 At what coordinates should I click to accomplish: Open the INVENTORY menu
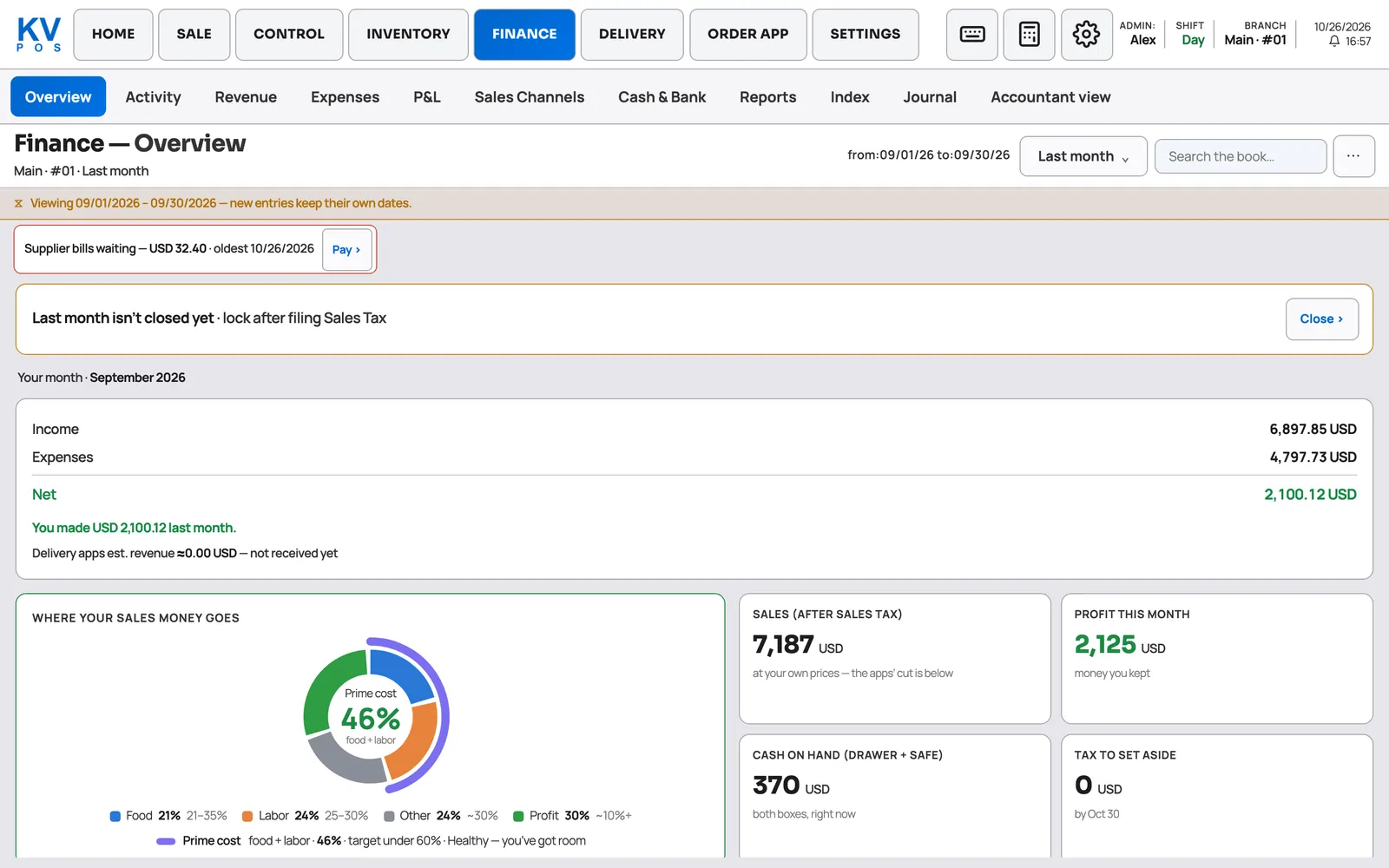(x=408, y=35)
